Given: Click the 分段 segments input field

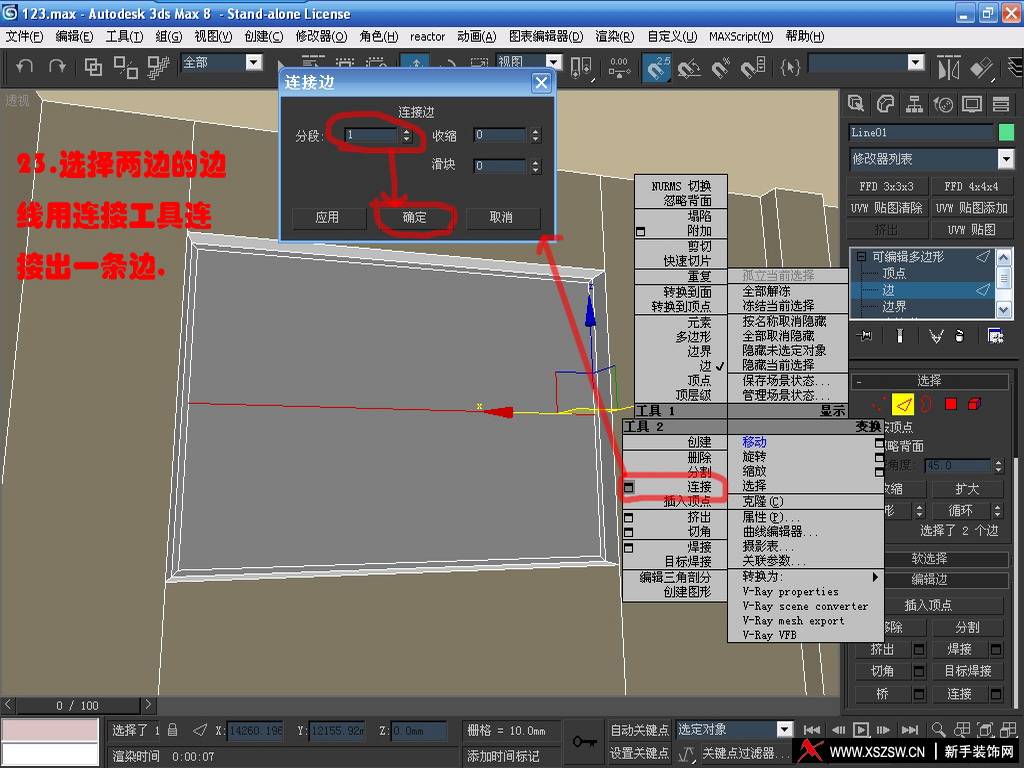Looking at the screenshot, I should (371, 135).
